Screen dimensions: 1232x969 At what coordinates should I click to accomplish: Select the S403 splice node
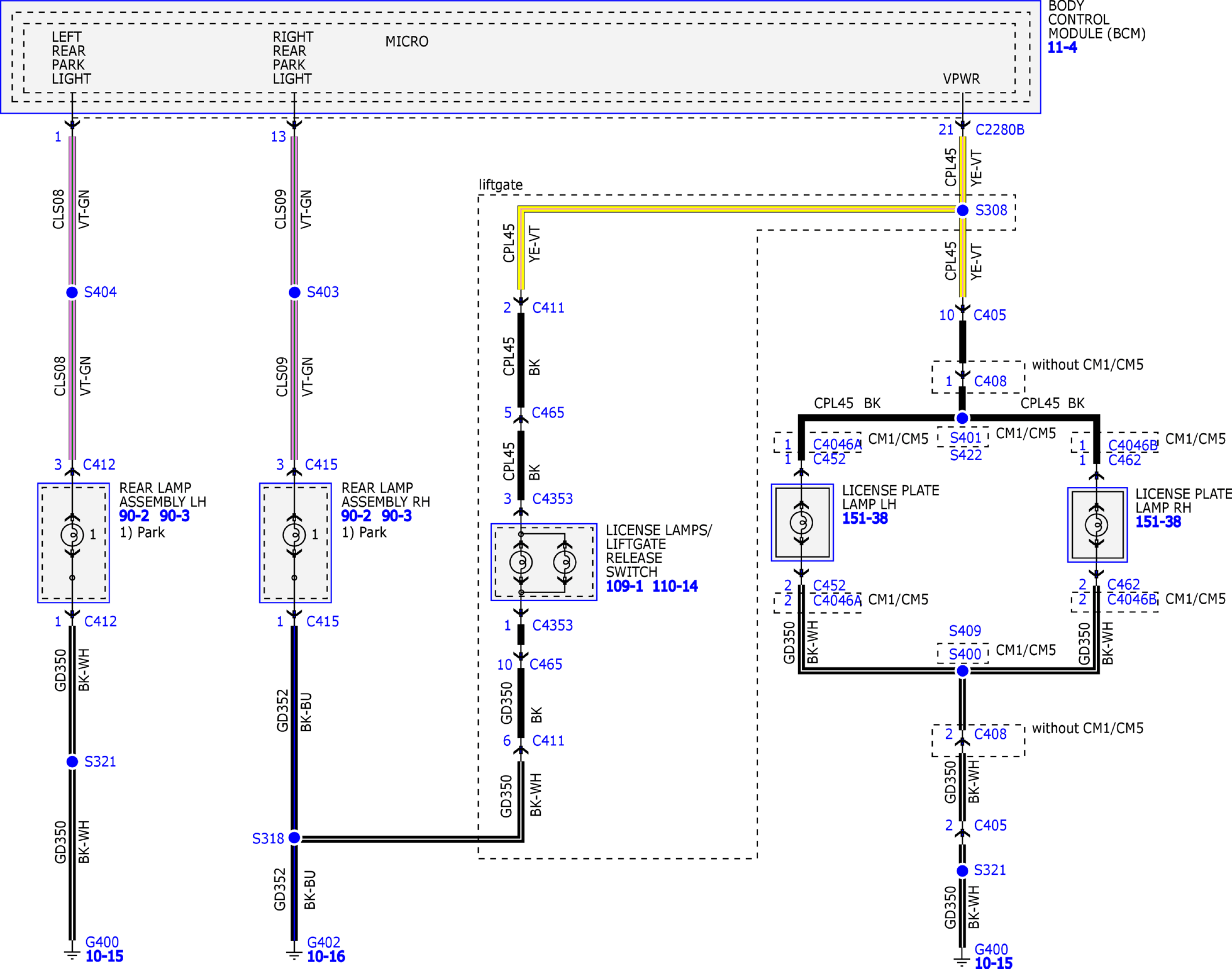294,293
